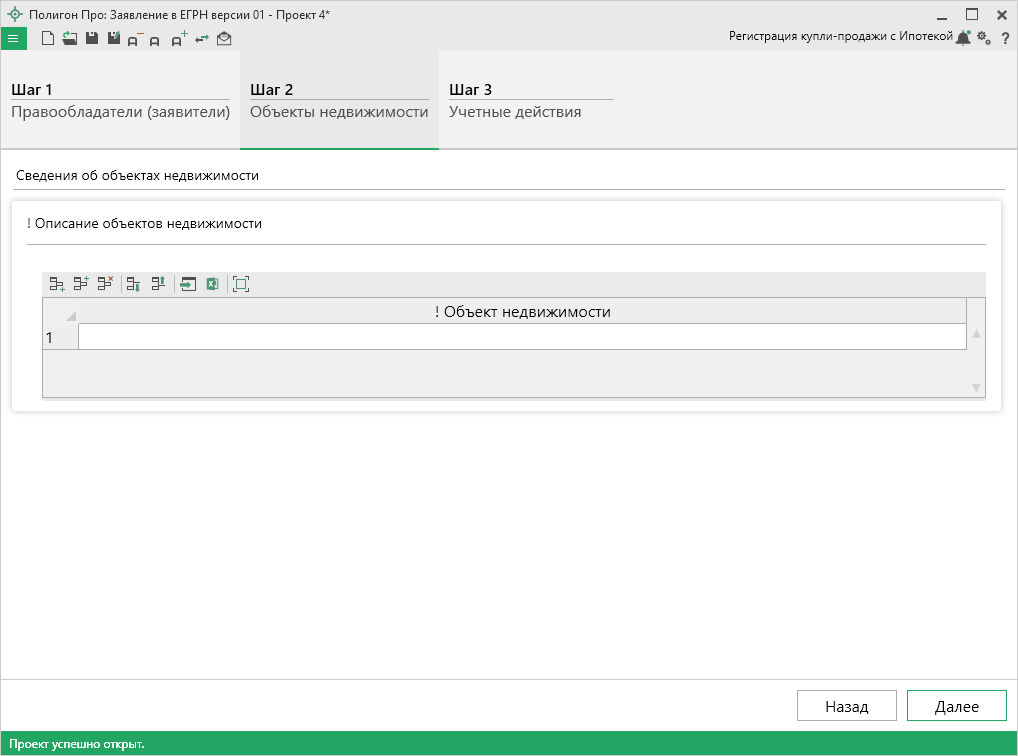
Task: Add a row to the objects table
Action: click(57, 284)
